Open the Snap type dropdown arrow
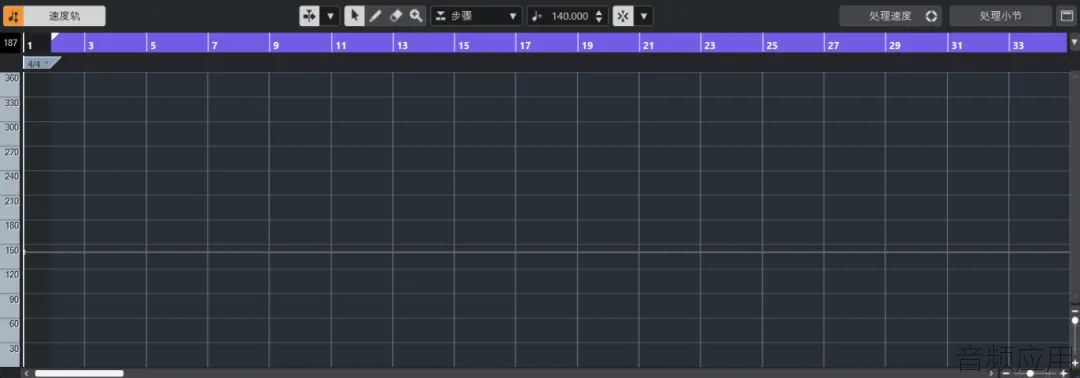Viewport: 1080px width, 378px height. (x=644, y=16)
